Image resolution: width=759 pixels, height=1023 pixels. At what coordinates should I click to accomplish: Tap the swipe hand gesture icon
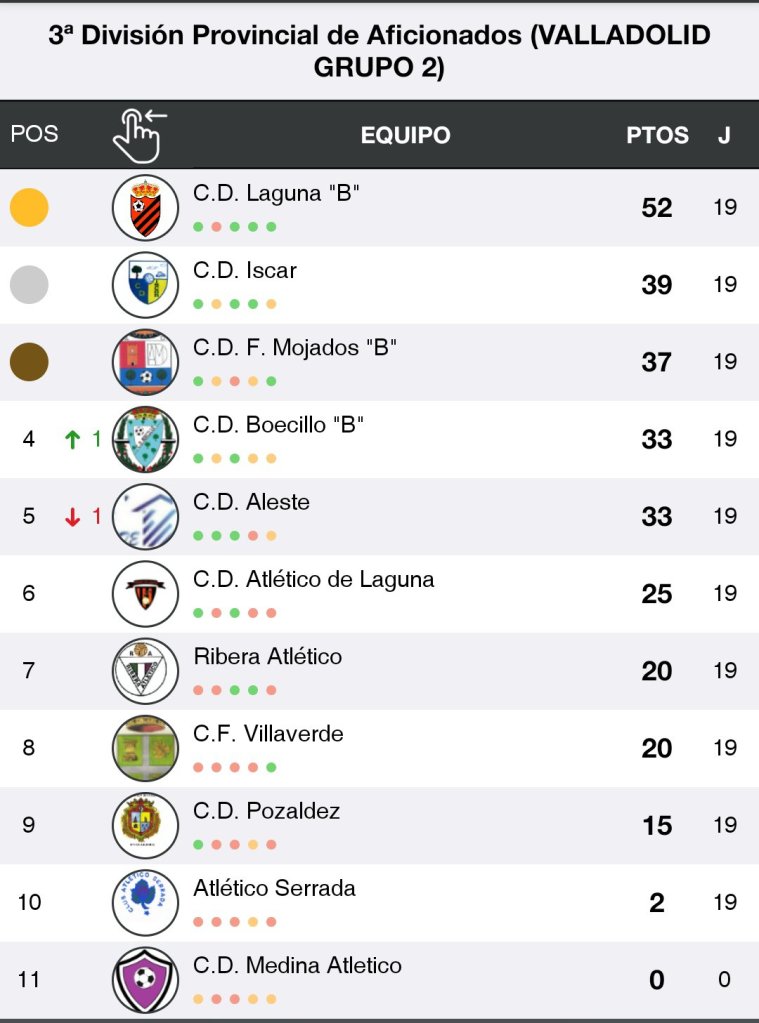point(139,135)
